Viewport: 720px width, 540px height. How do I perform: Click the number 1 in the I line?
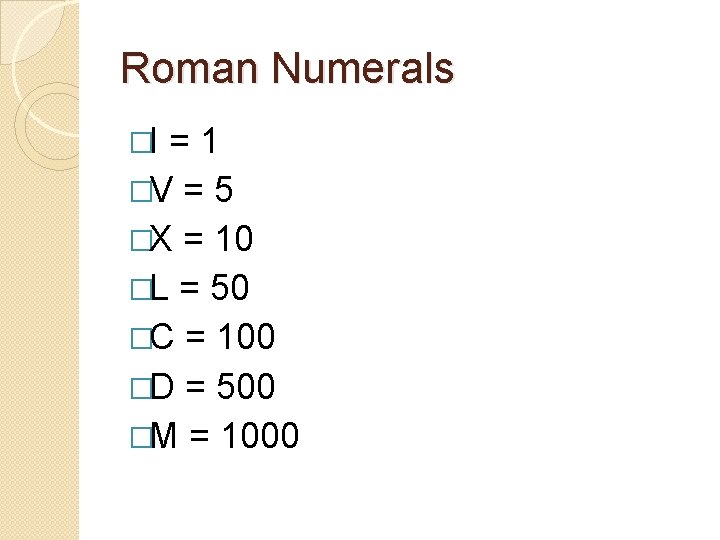pyautogui.click(x=208, y=142)
